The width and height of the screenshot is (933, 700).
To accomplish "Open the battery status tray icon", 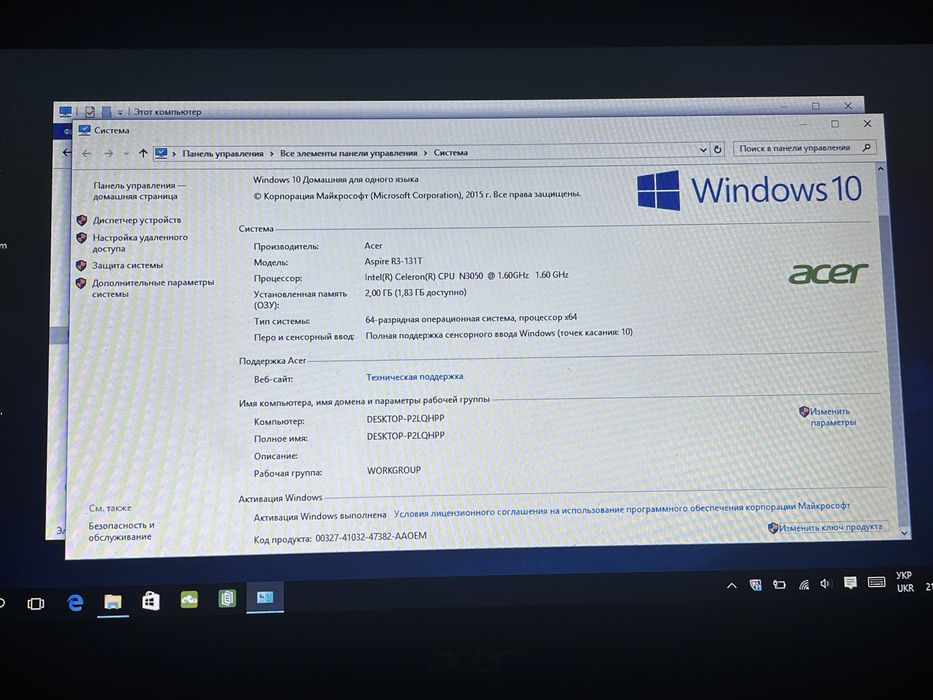I will 779,585.
